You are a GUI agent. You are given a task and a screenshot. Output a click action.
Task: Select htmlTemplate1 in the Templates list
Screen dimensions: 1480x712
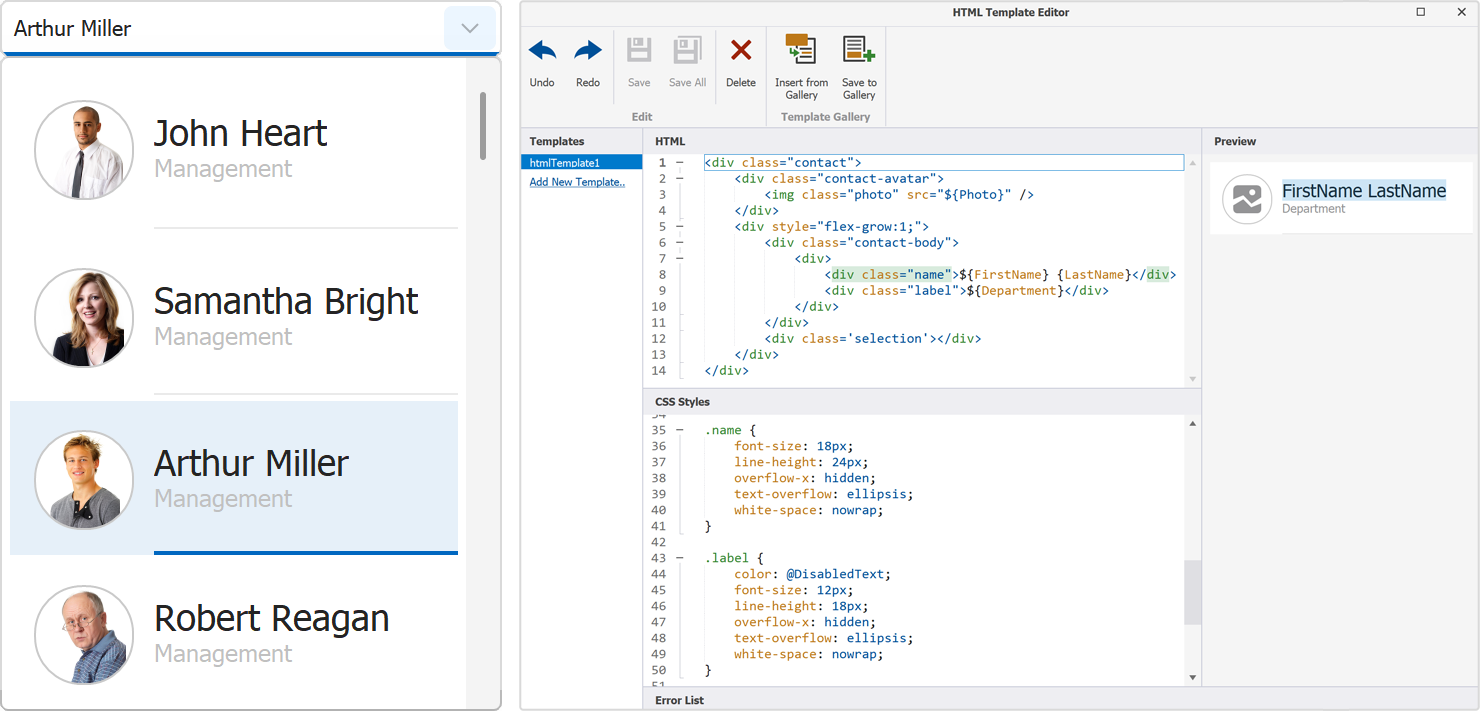[x=580, y=163]
